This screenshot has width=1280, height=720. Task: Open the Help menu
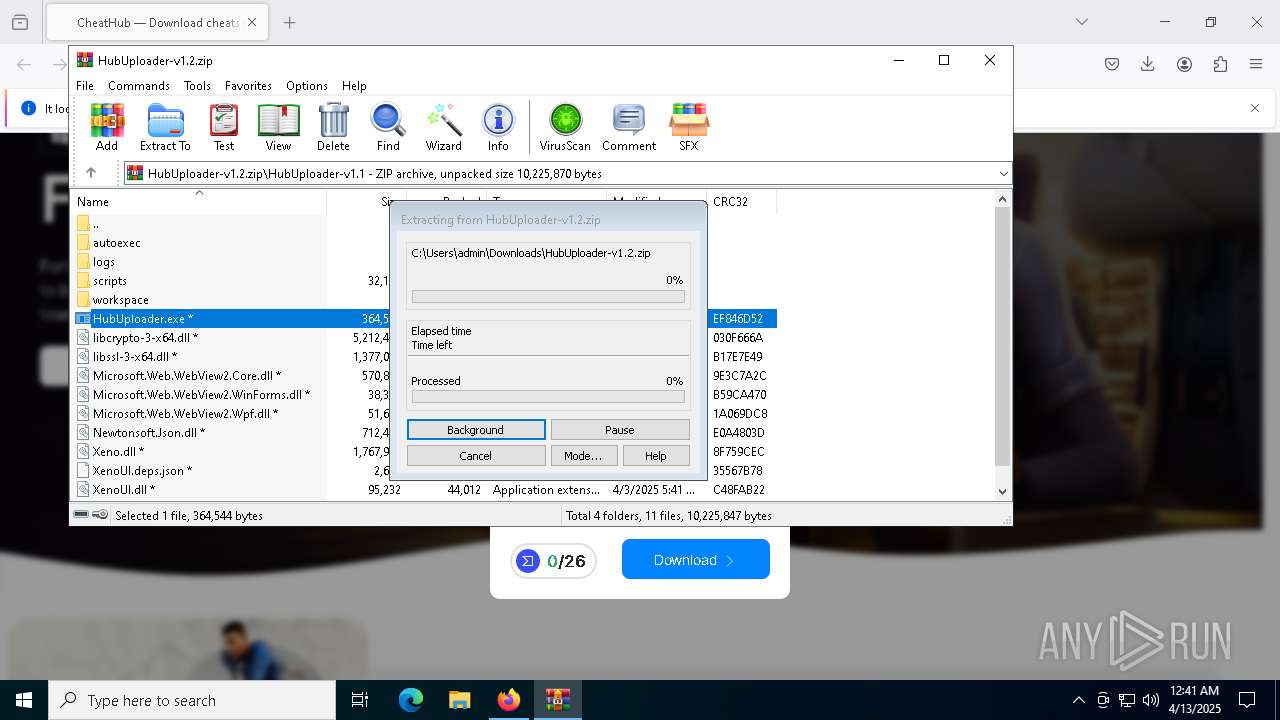point(354,86)
